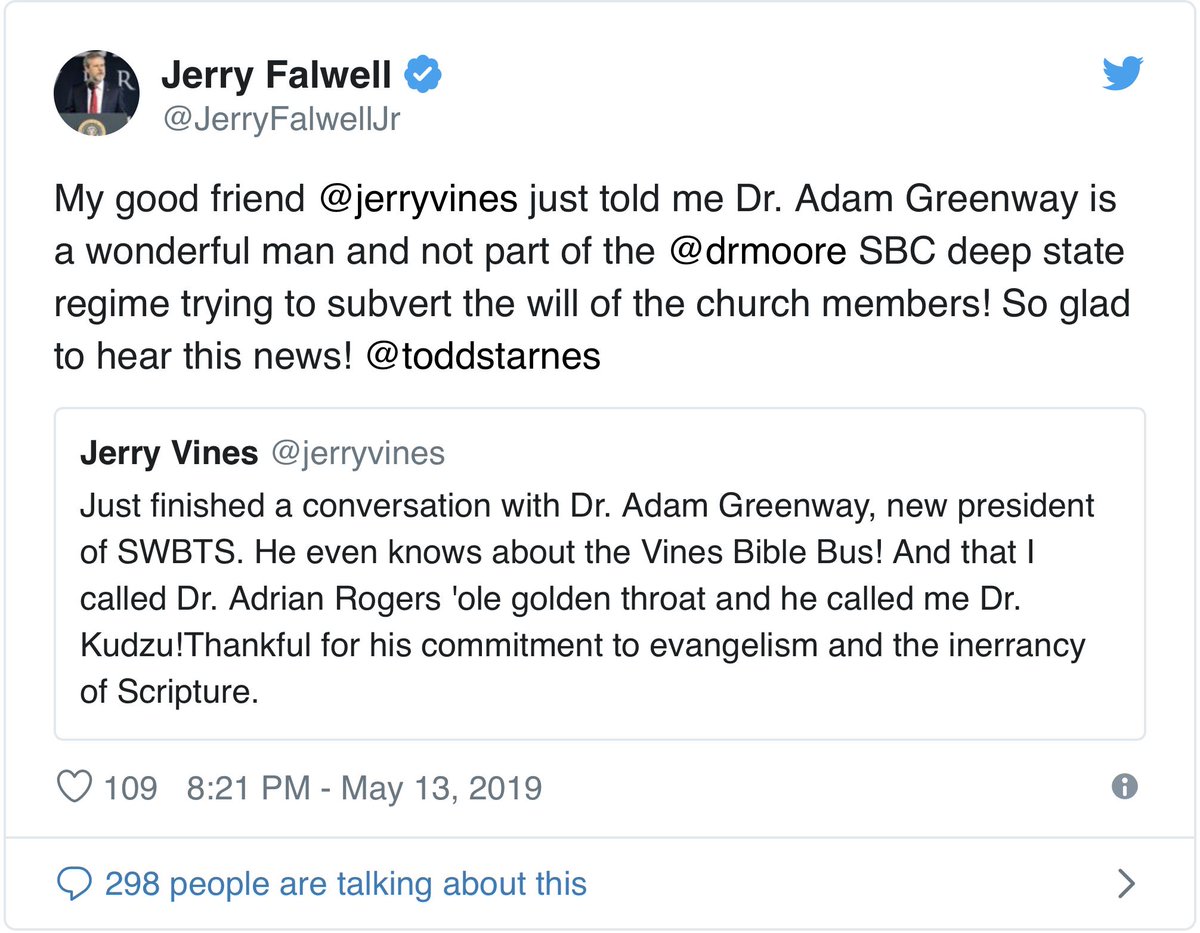Click the Jerry Vines quoted author name

coord(169,453)
